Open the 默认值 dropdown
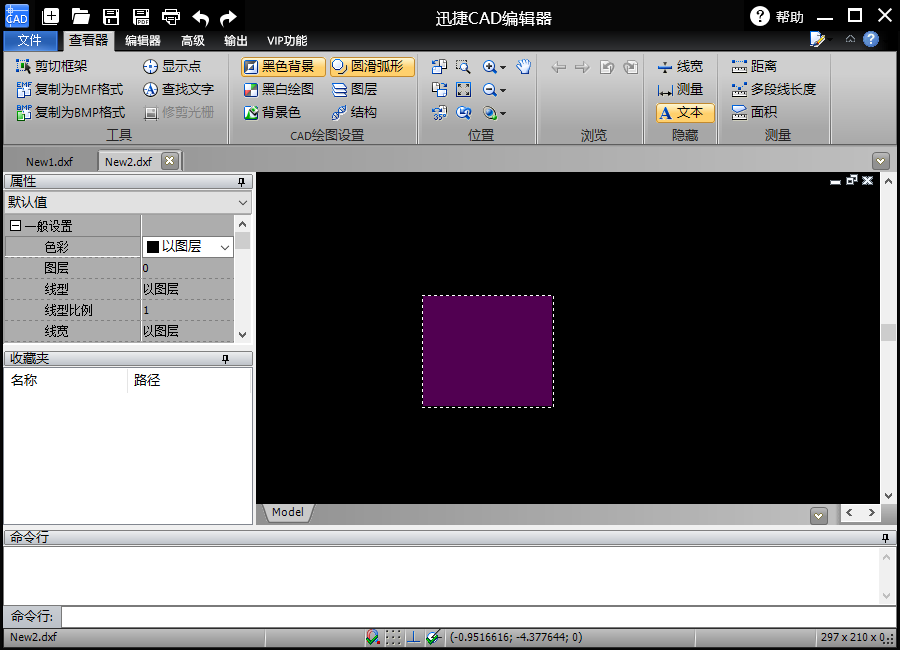 243,202
